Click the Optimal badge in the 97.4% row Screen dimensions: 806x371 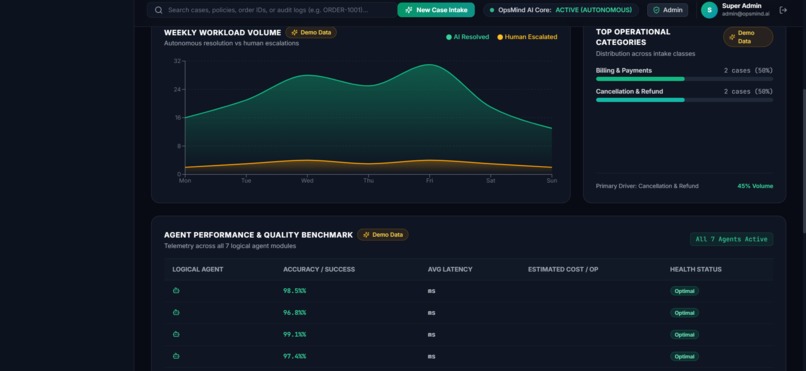(684, 356)
